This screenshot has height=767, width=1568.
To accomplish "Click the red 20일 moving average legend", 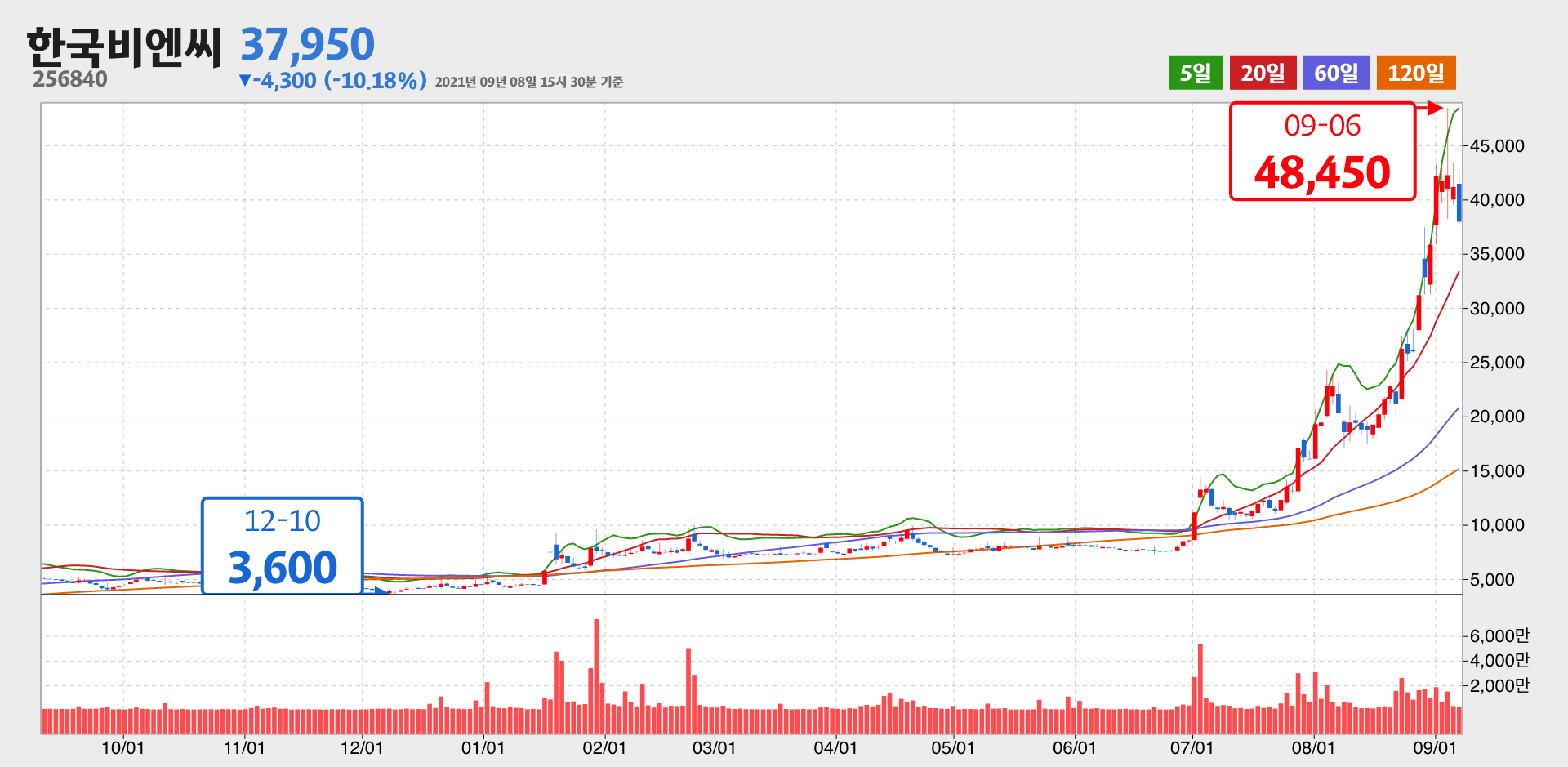I will 1263,73.
